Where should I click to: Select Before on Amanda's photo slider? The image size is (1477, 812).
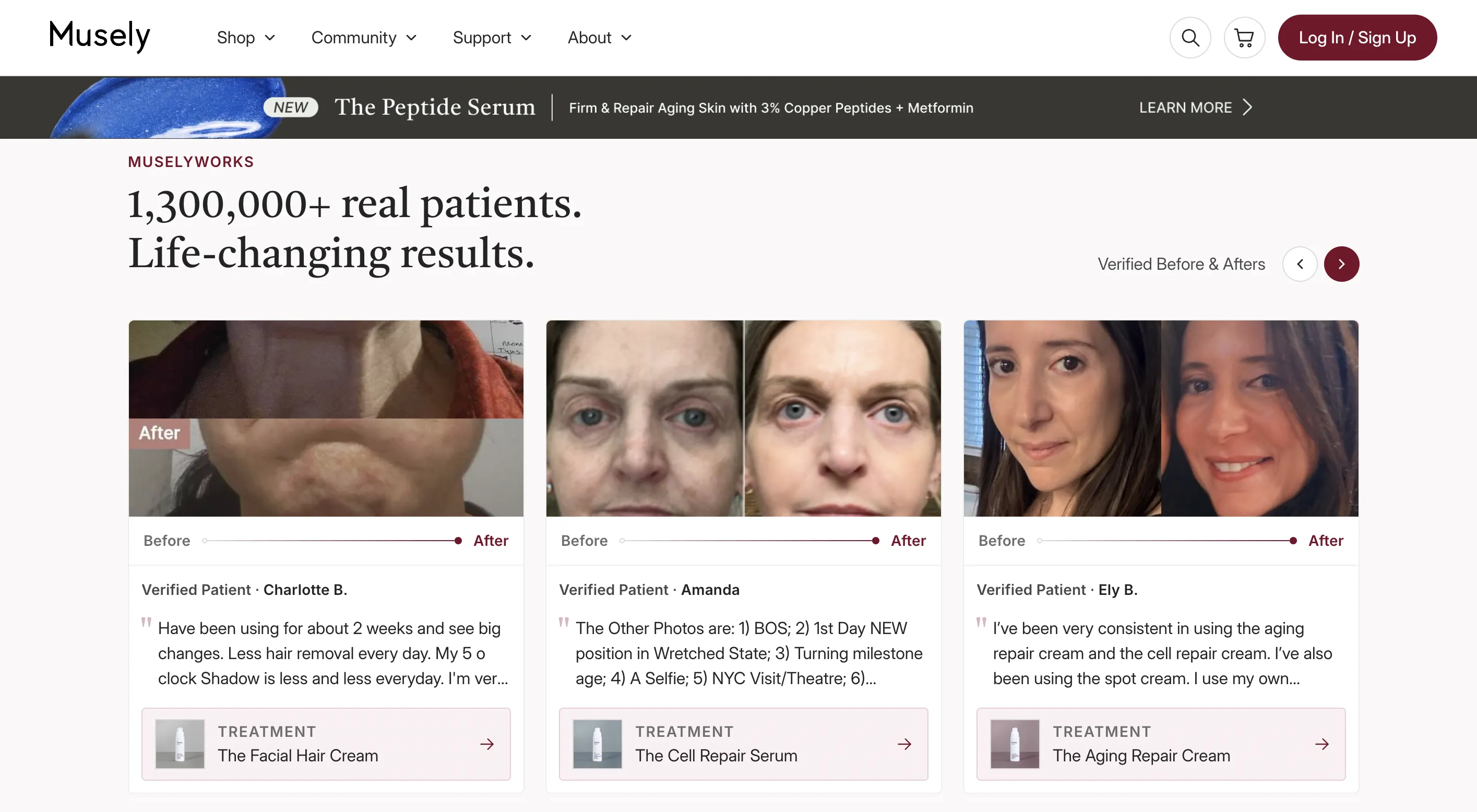click(584, 540)
